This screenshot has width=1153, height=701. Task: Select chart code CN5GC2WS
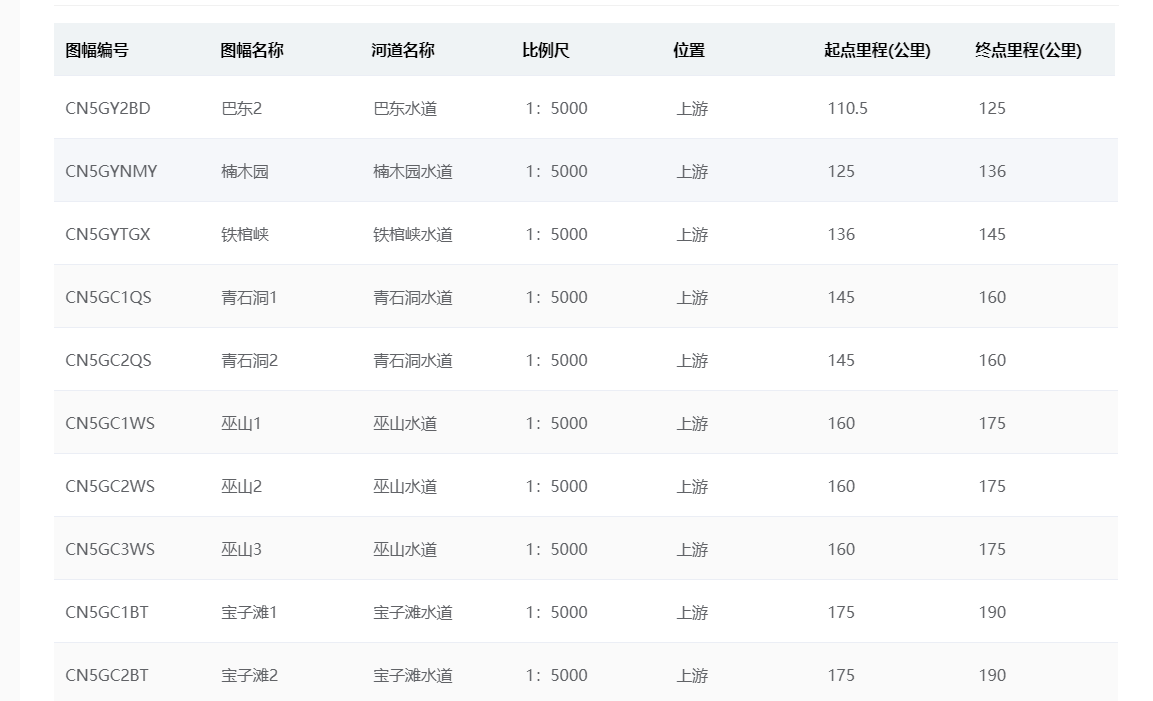(x=110, y=486)
